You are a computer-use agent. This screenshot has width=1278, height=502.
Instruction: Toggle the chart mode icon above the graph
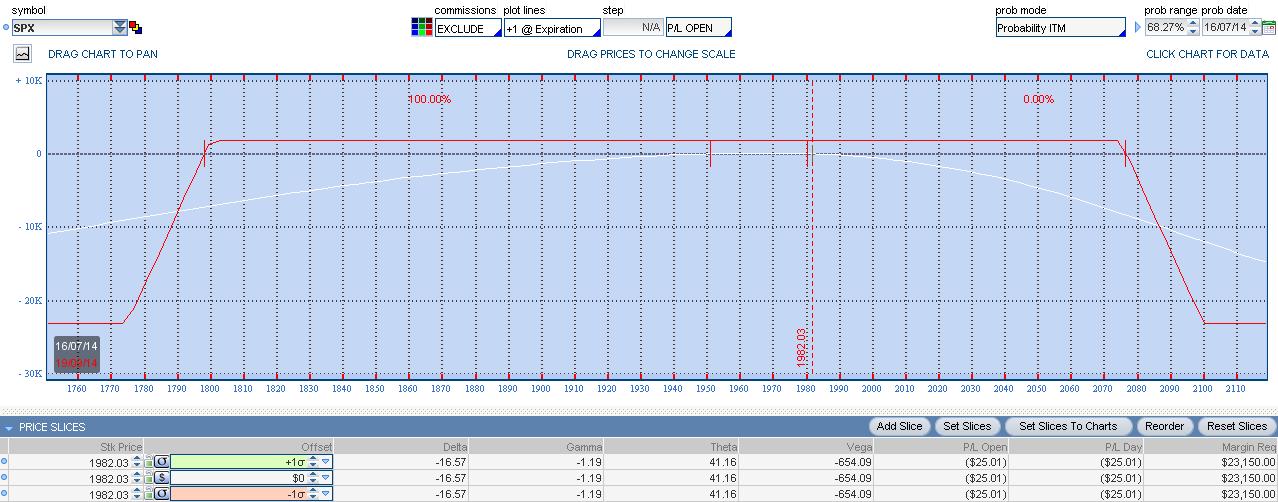coord(23,54)
